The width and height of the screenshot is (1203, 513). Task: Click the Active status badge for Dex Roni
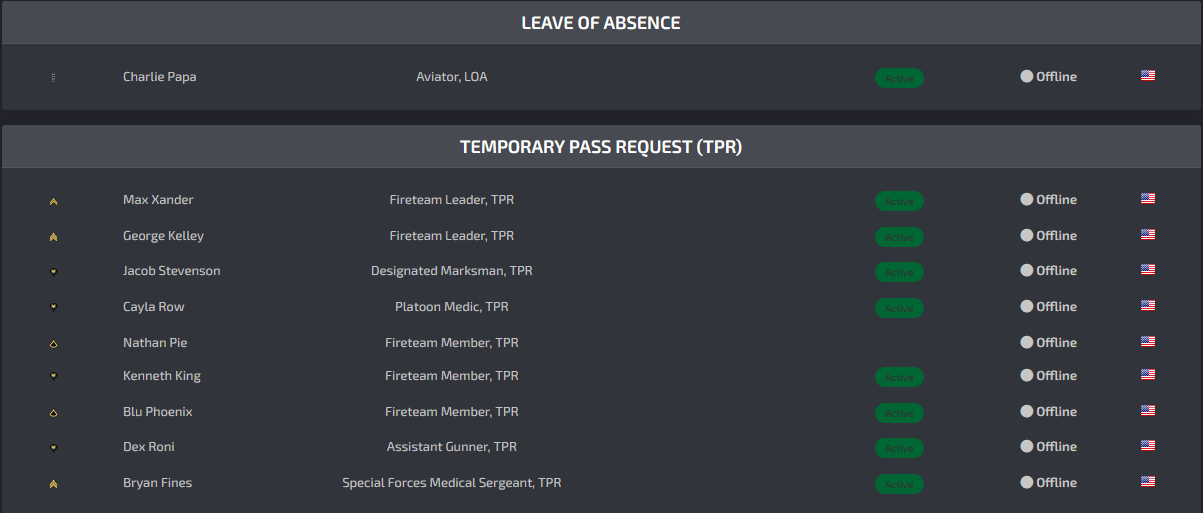click(x=899, y=448)
